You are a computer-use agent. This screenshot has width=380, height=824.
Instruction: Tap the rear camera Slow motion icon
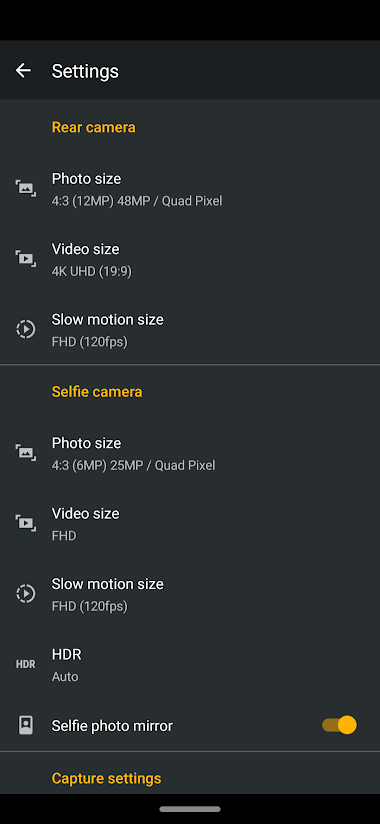[x=26, y=329]
